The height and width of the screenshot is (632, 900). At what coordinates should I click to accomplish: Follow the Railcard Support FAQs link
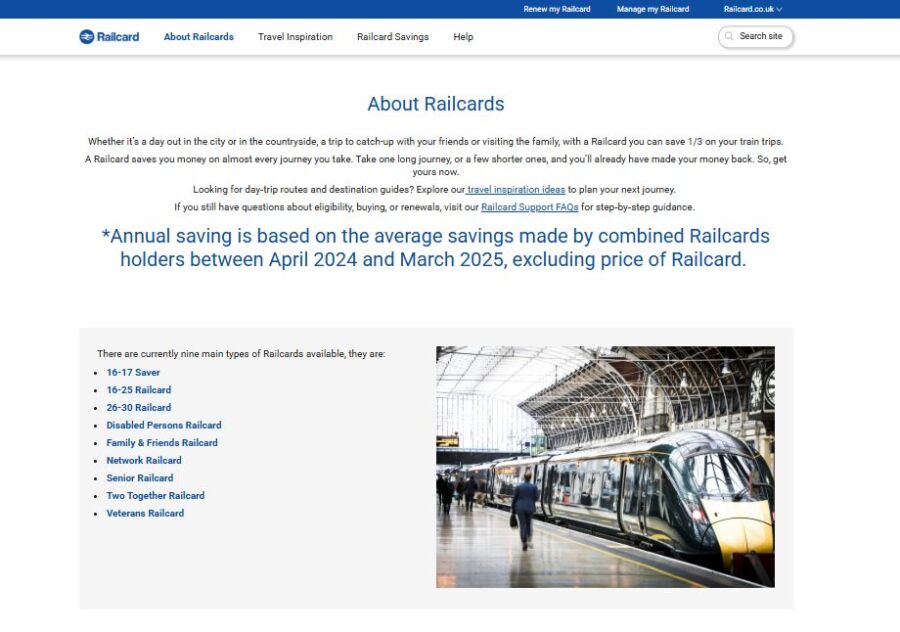click(529, 207)
